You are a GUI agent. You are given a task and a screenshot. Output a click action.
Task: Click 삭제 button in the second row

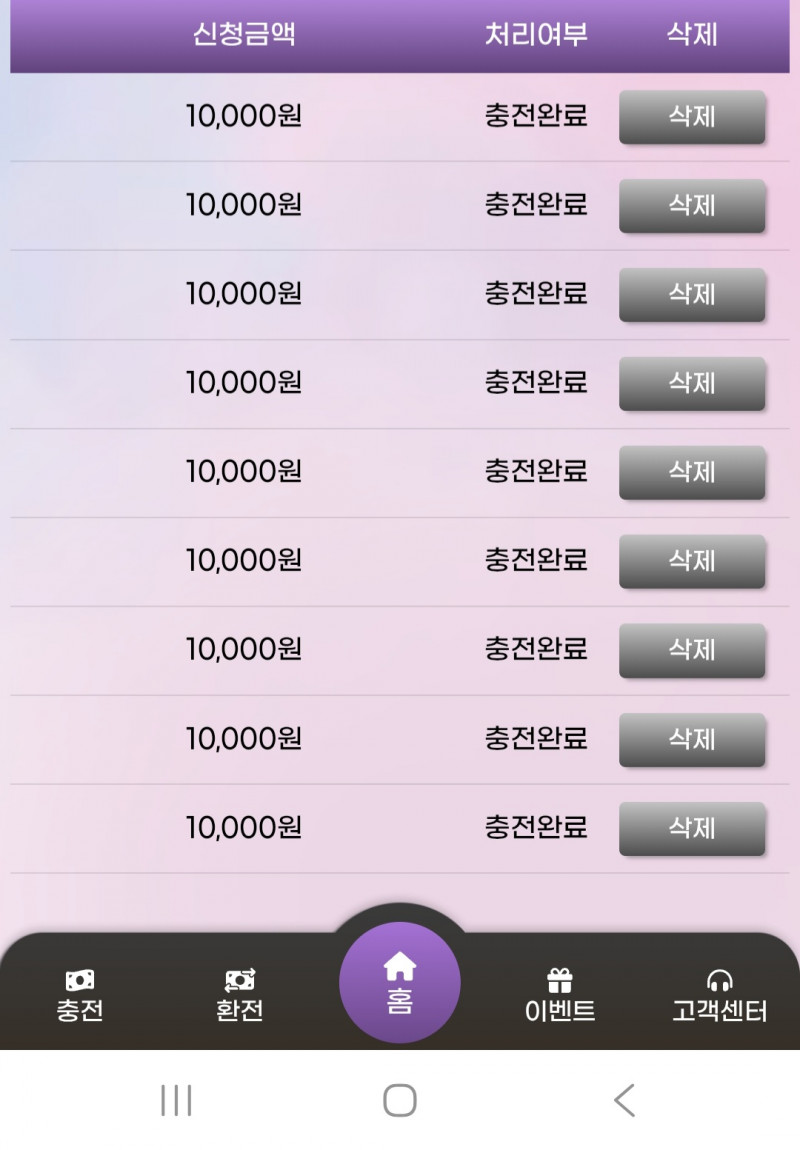[x=692, y=206]
